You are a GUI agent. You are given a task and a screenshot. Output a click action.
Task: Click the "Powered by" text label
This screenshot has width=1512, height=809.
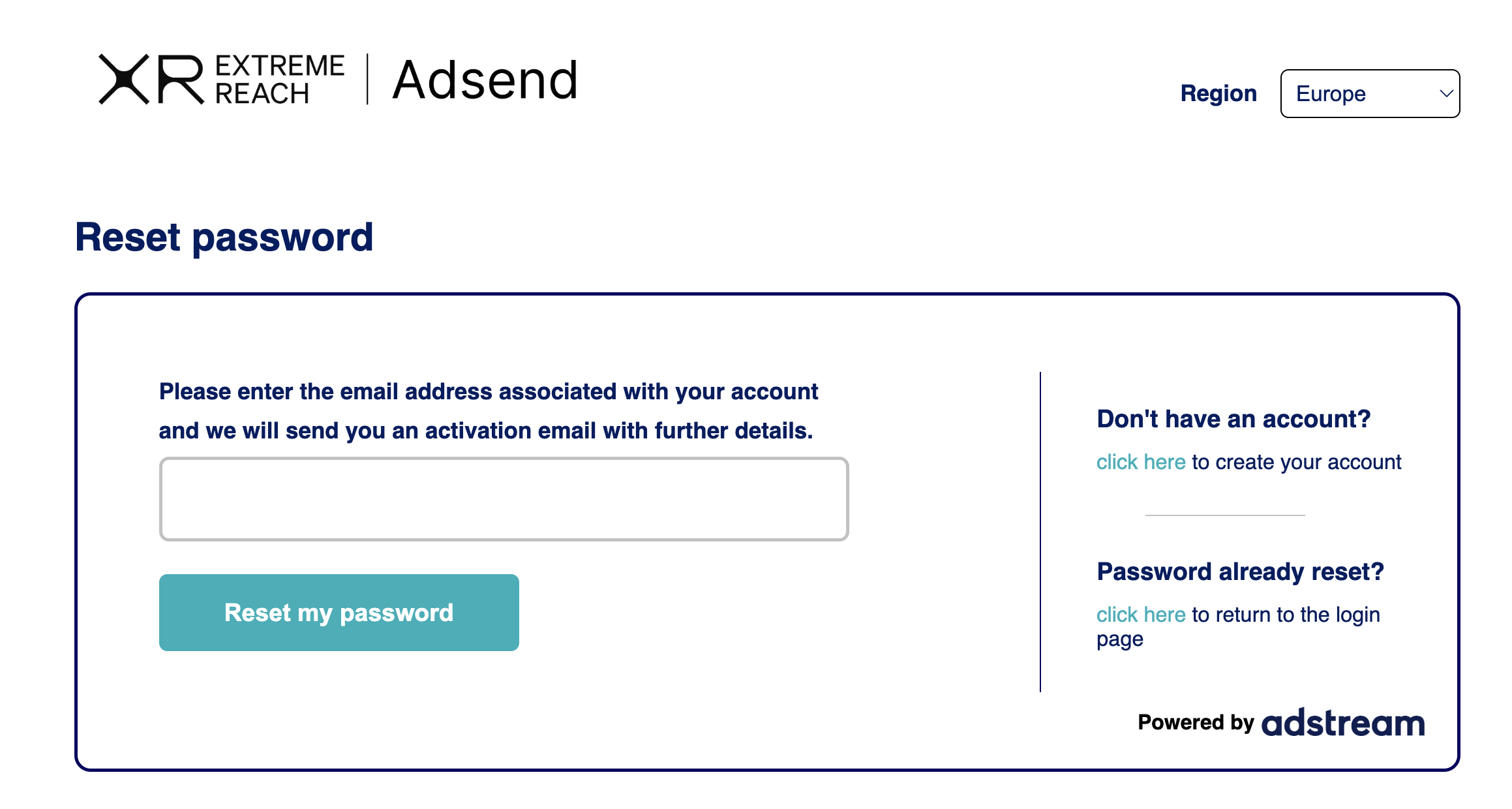click(1195, 722)
